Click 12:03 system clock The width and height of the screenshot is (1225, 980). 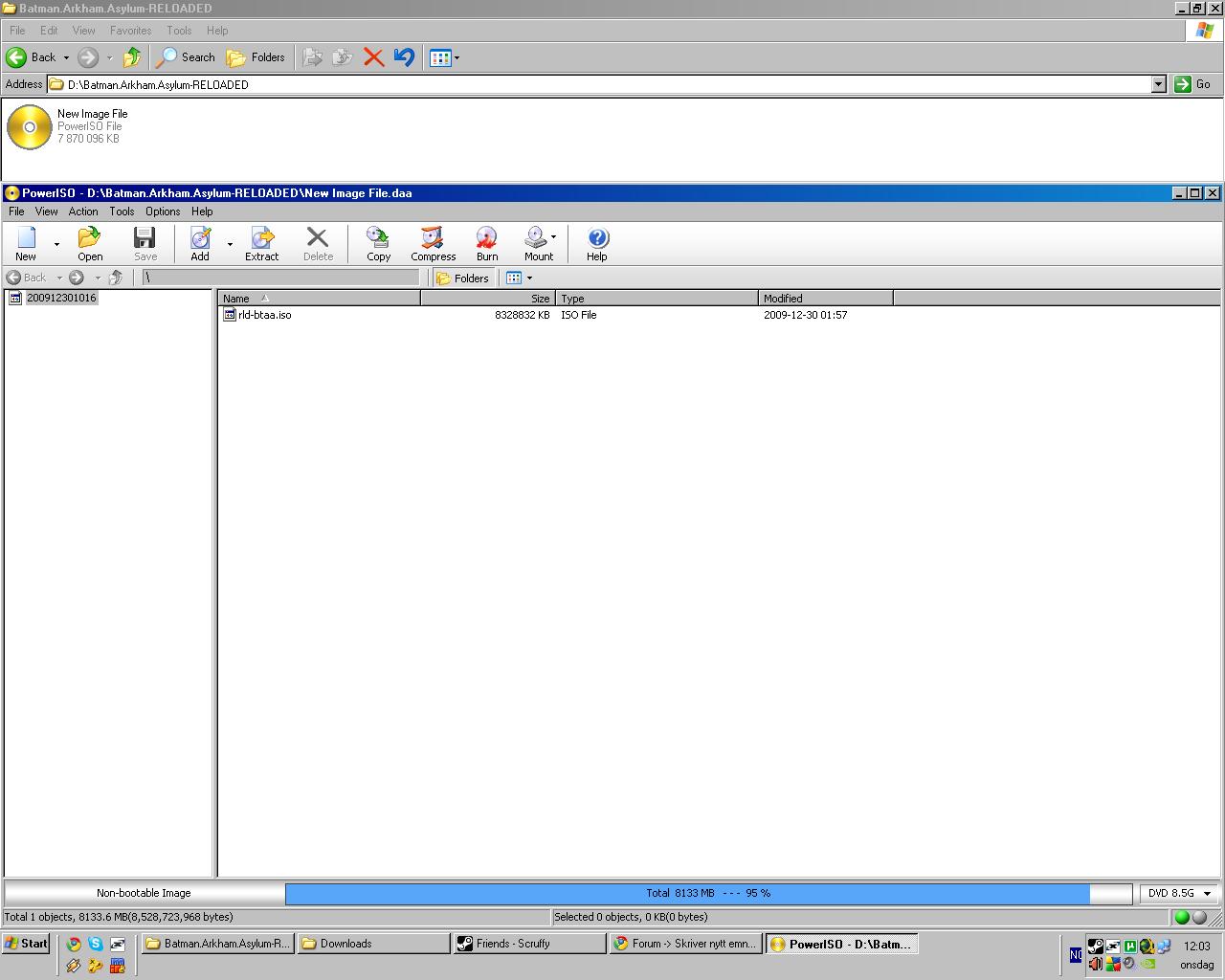(1196, 946)
